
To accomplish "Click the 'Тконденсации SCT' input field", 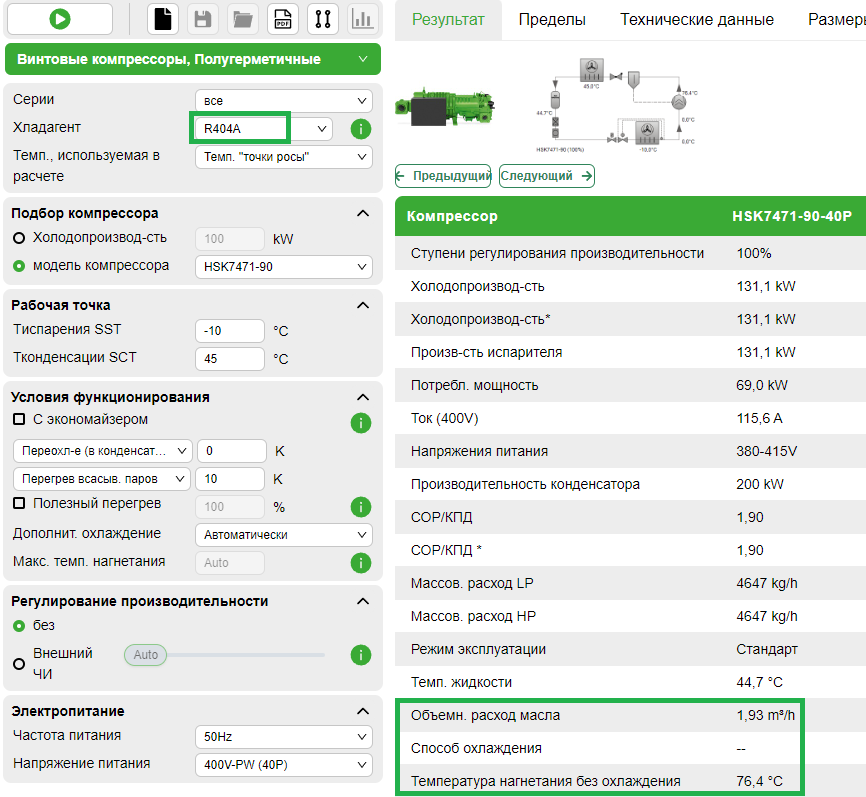I will point(230,359).
